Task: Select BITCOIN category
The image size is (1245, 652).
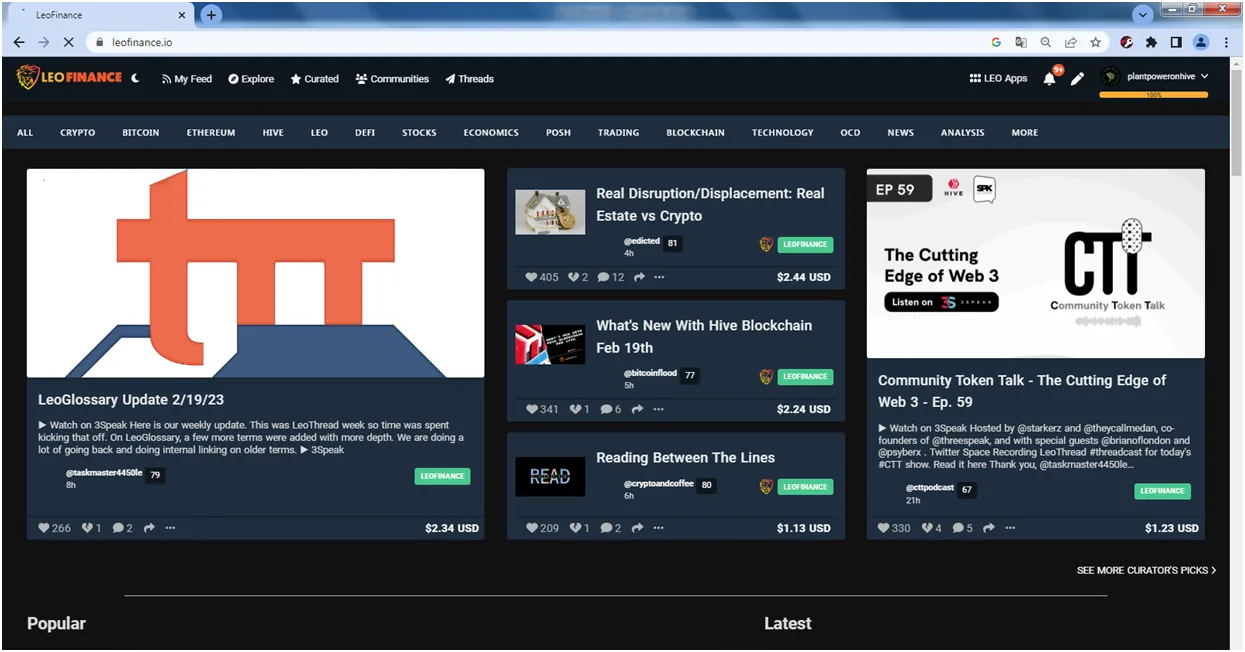Action: point(141,132)
